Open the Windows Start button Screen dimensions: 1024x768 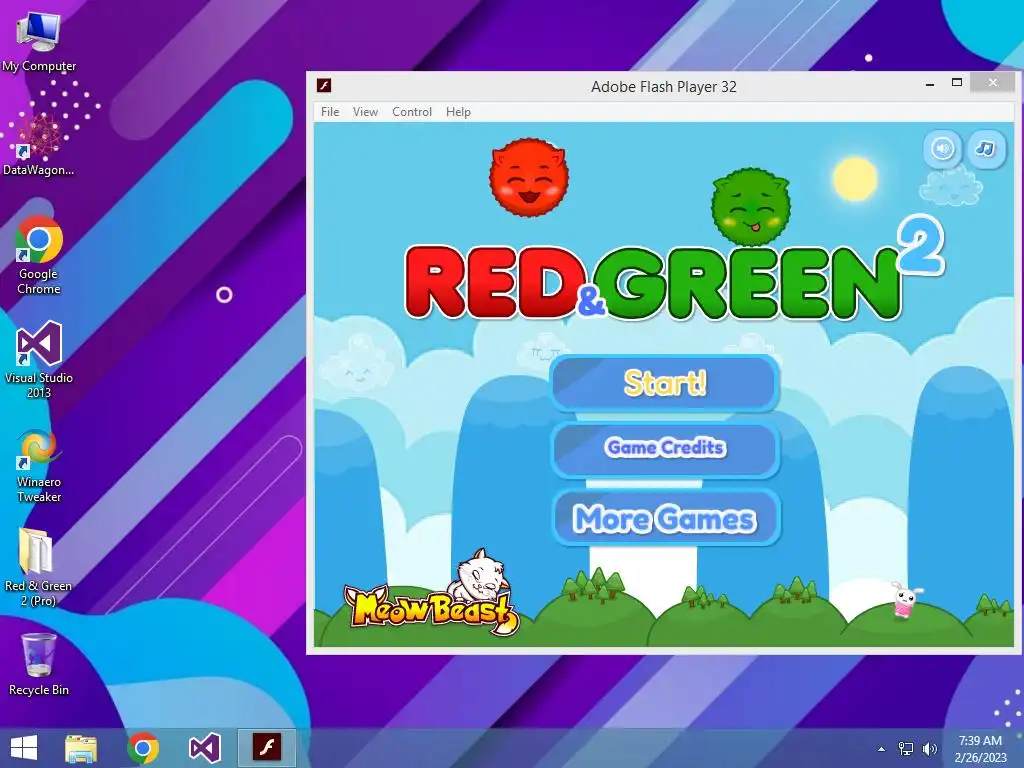click(x=24, y=748)
